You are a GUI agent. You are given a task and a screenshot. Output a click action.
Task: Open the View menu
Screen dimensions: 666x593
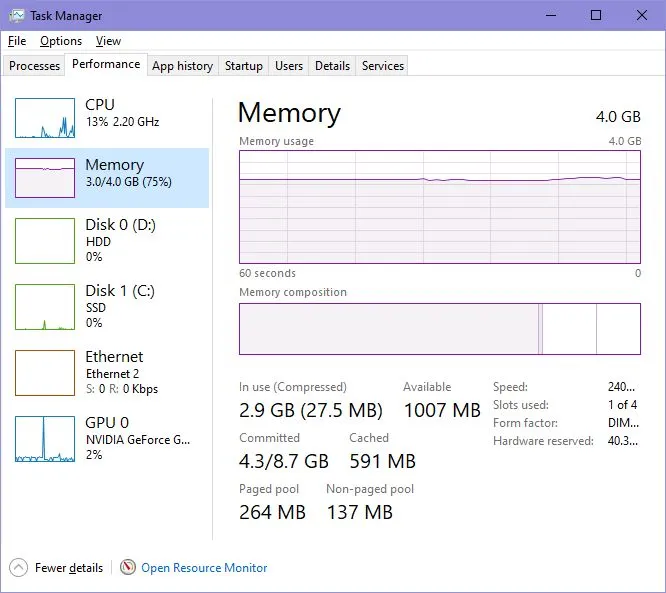click(x=108, y=41)
